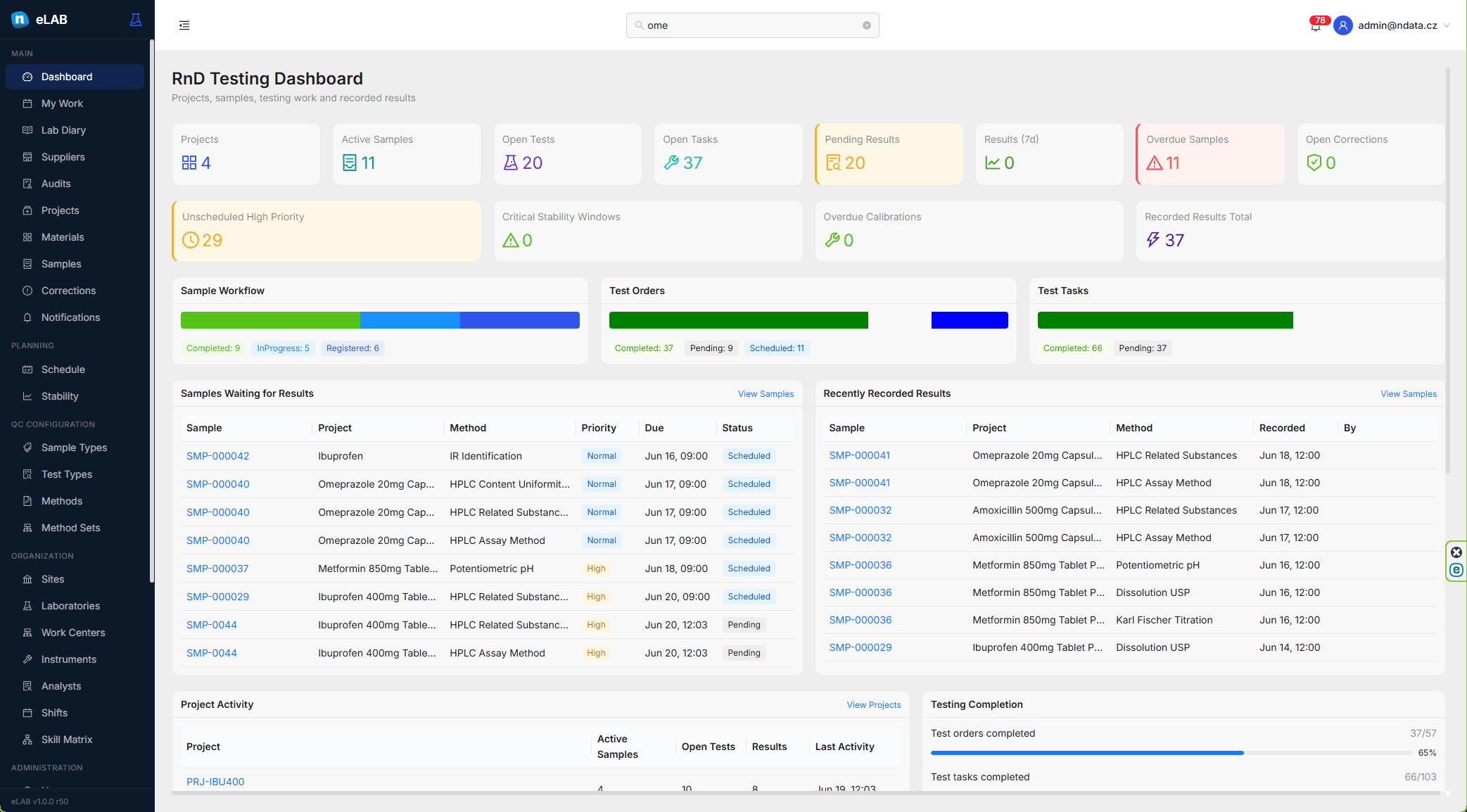The image size is (1467, 812).
Task: Collapse the sidebar with the menu fold icon
Action: point(184,25)
